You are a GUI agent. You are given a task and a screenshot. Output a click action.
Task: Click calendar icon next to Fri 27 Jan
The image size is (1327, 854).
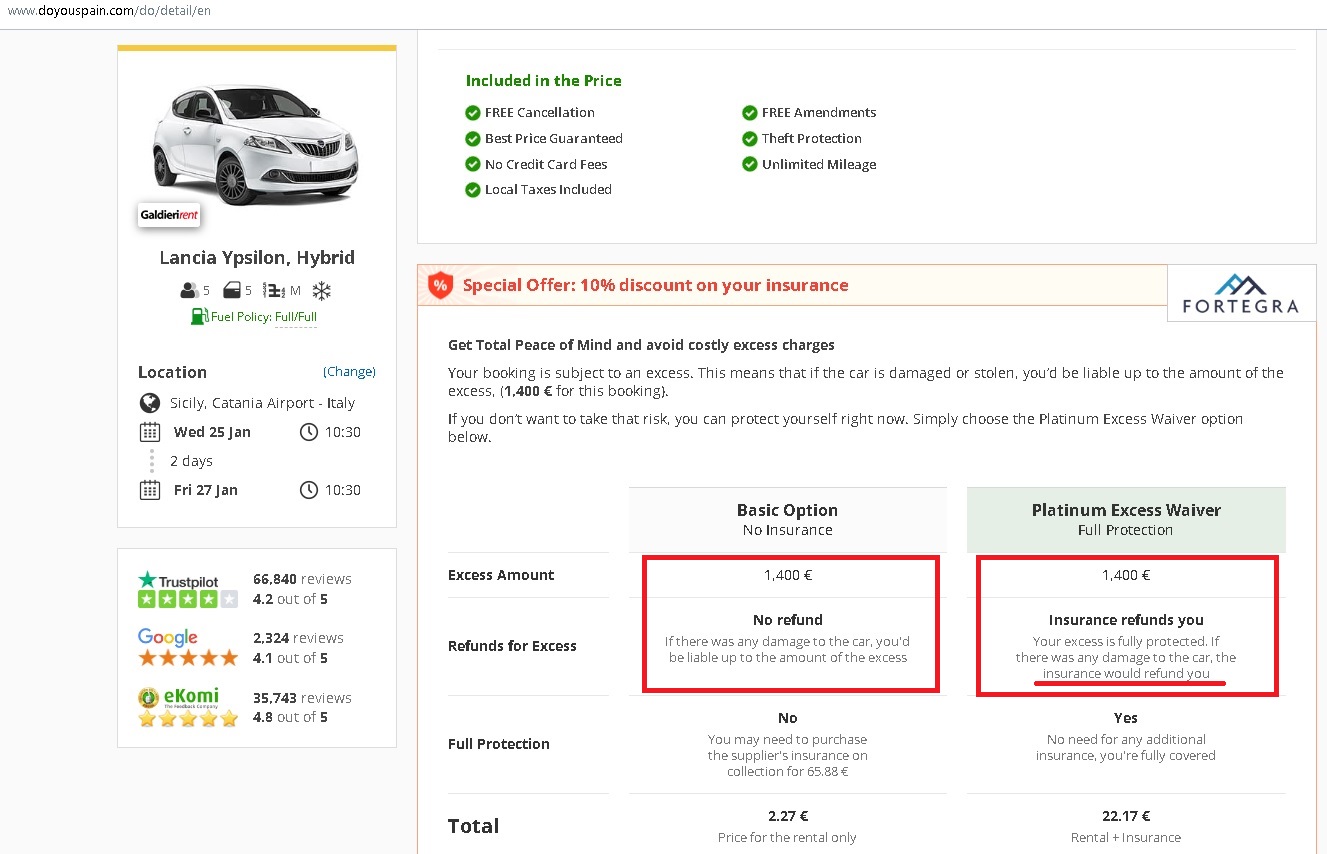150,490
